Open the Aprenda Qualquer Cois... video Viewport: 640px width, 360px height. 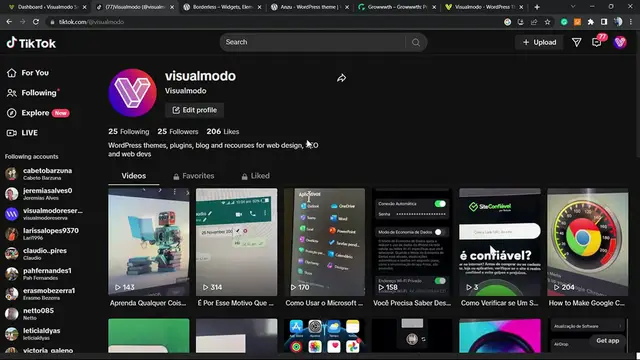pos(149,242)
